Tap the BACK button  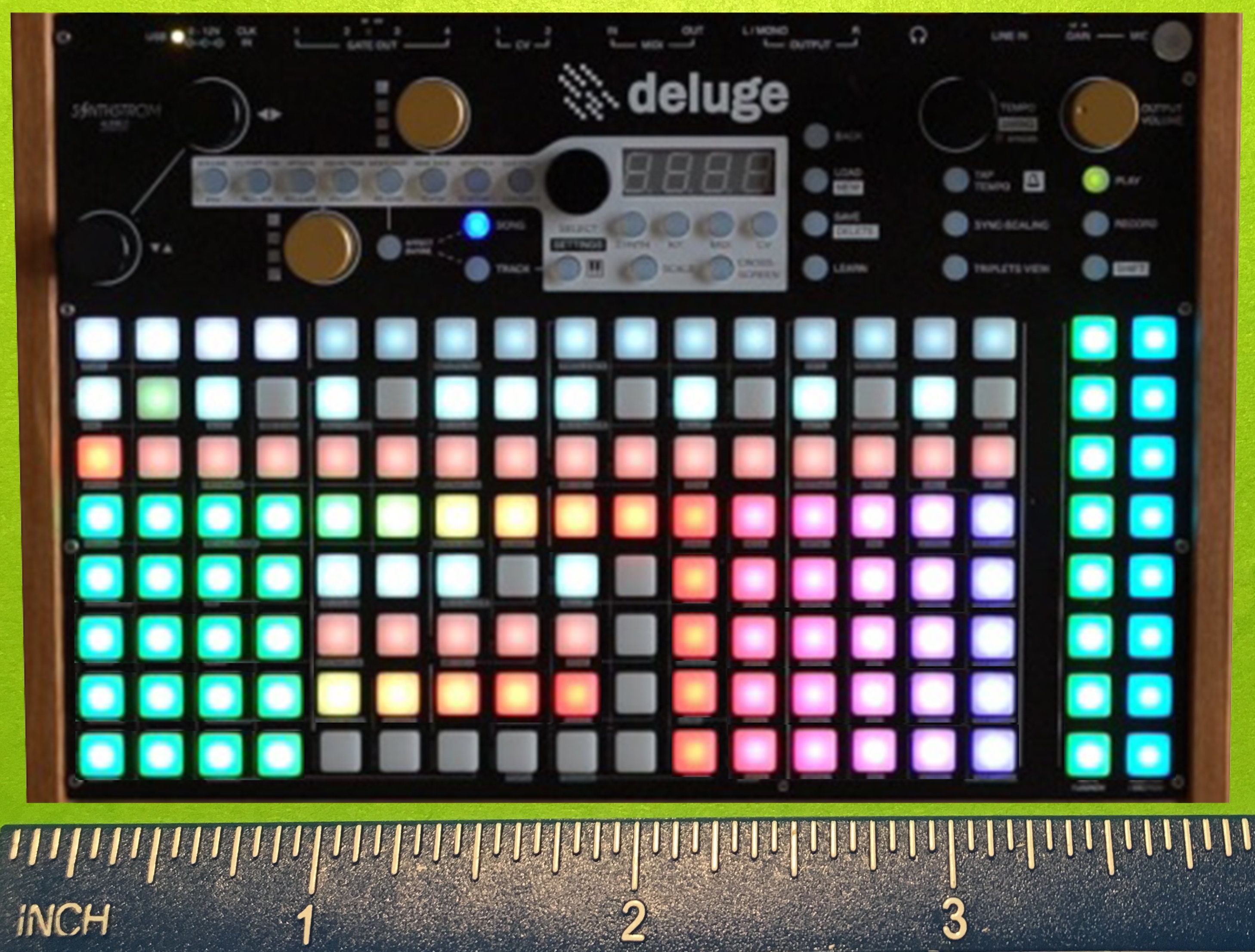point(816,136)
